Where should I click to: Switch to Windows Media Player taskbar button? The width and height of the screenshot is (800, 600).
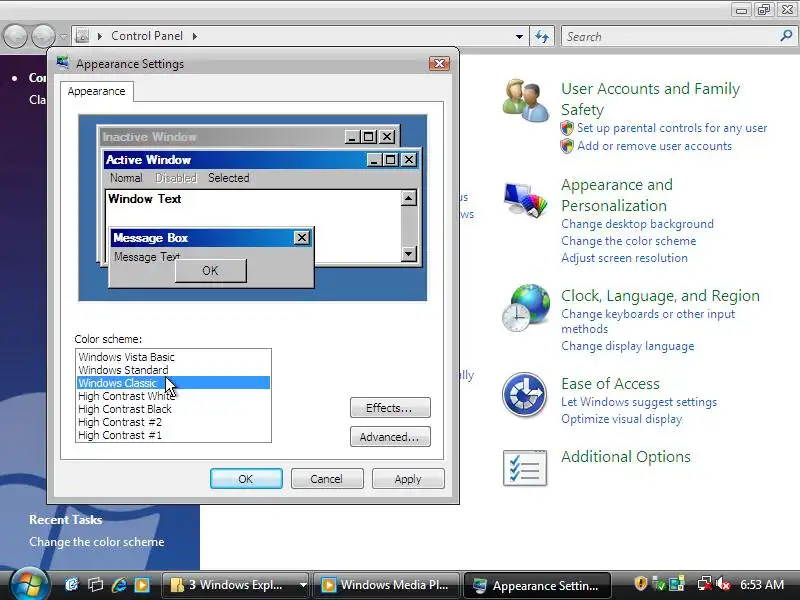tap(386, 585)
